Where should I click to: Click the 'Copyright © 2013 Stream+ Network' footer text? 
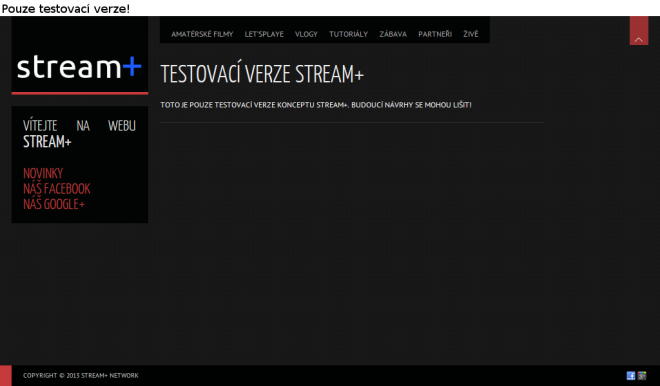81,375
